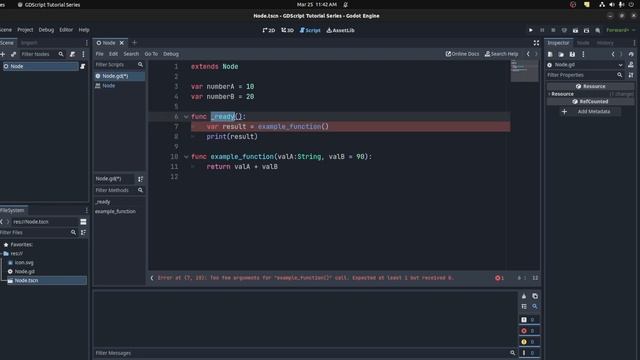Open script attached to Node in tree
640x360 pixels.
pyautogui.click(x=82, y=66)
